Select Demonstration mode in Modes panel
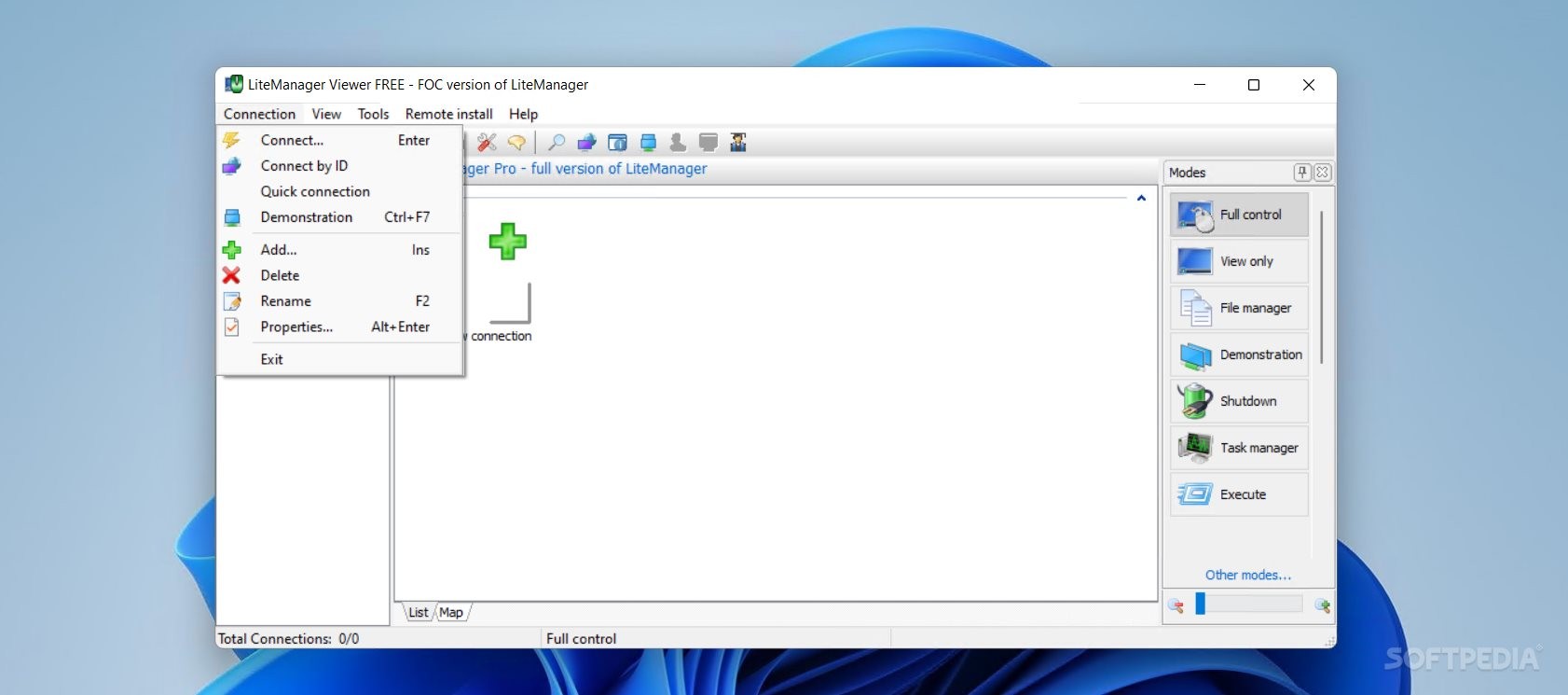The width and height of the screenshot is (1568, 695). (1240, 354)
